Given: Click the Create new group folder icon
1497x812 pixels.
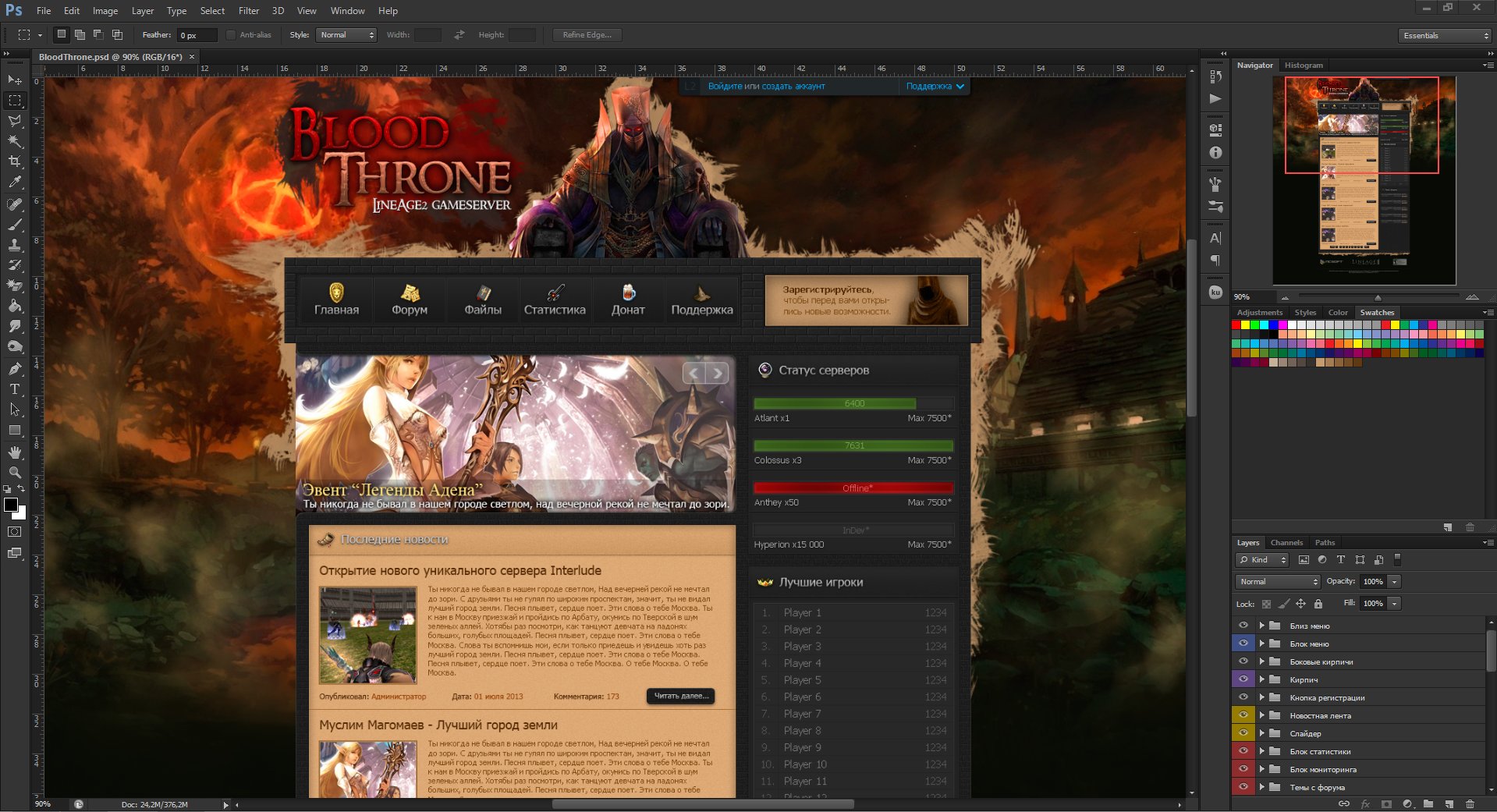Looking at the screenshot, I should 1428,803.
